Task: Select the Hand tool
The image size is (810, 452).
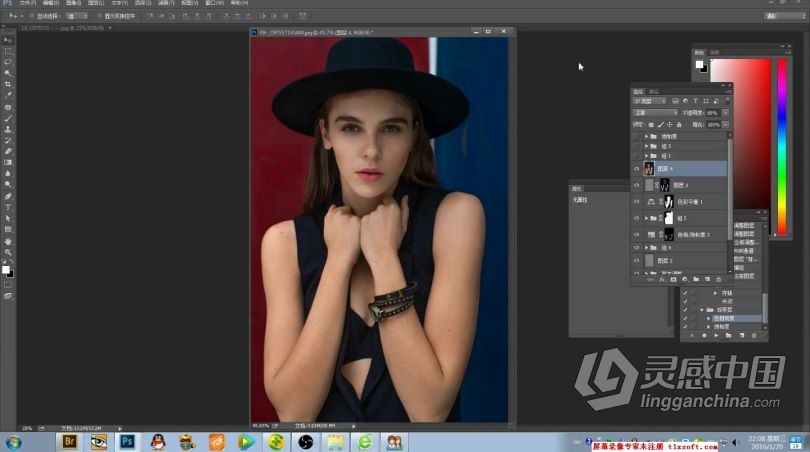Action: (x=8, y=241)
